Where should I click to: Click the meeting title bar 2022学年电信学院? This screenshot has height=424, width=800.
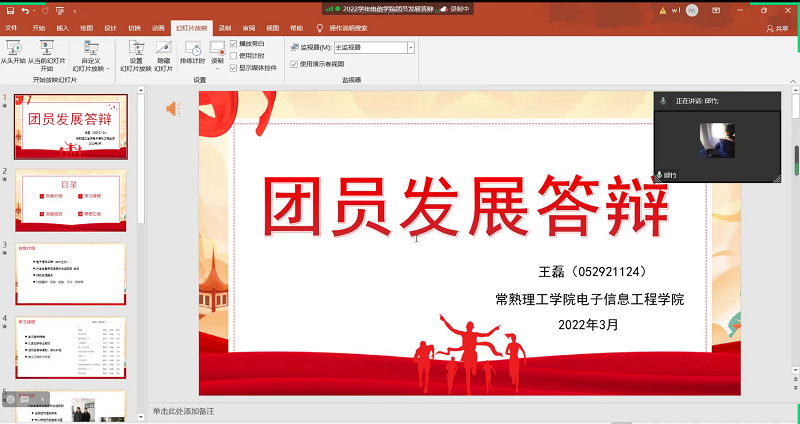click(x=387, y=9)
